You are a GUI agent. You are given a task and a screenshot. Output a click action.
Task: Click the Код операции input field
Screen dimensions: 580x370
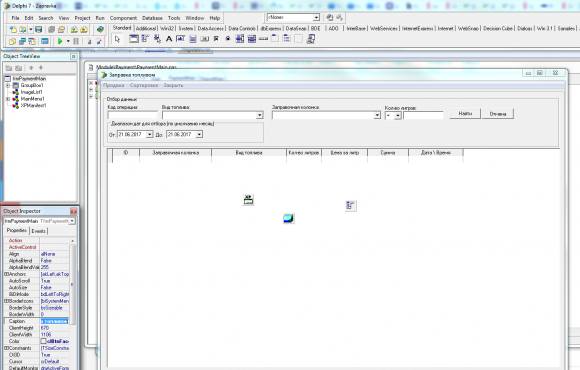[132, 115]
